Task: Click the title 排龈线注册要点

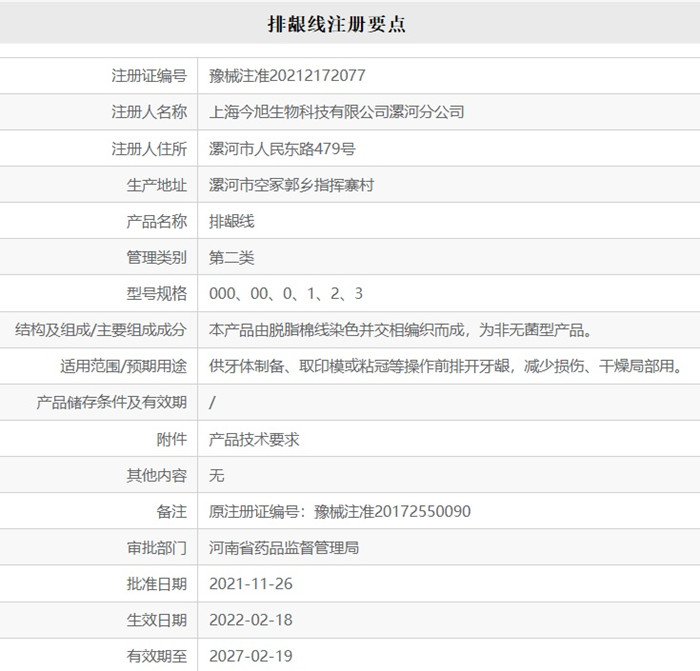Action: click(337, 24)
